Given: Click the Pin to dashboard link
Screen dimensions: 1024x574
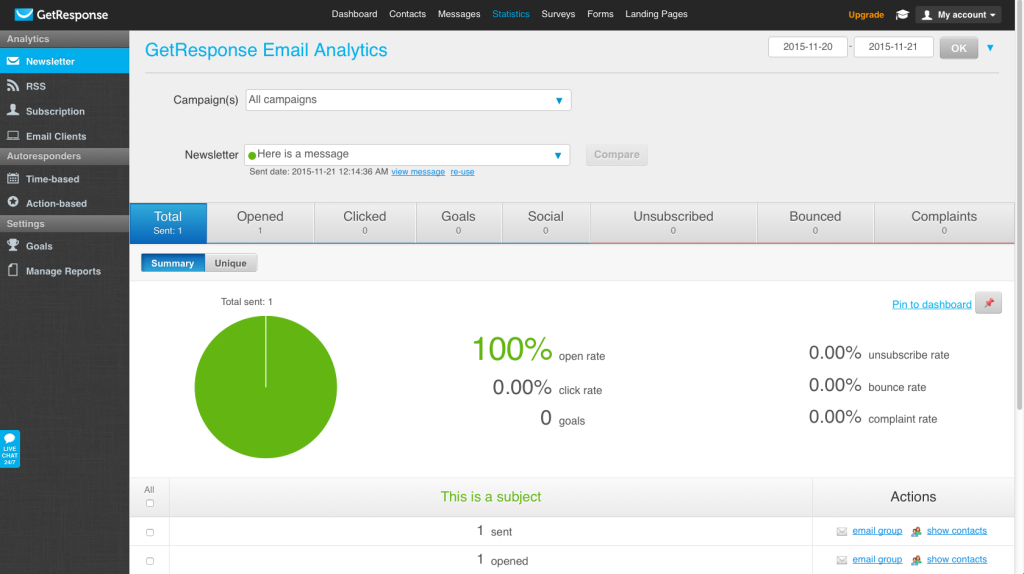Looking at the screenshot, I should click(x=931, y=304).
